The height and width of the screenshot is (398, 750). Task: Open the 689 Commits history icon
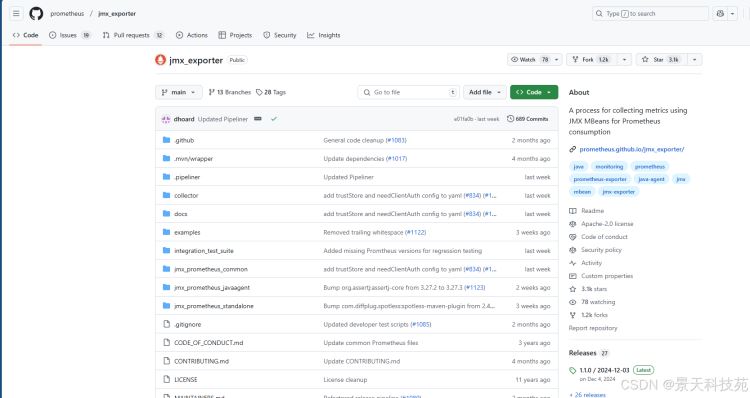[x=510, y=119]
